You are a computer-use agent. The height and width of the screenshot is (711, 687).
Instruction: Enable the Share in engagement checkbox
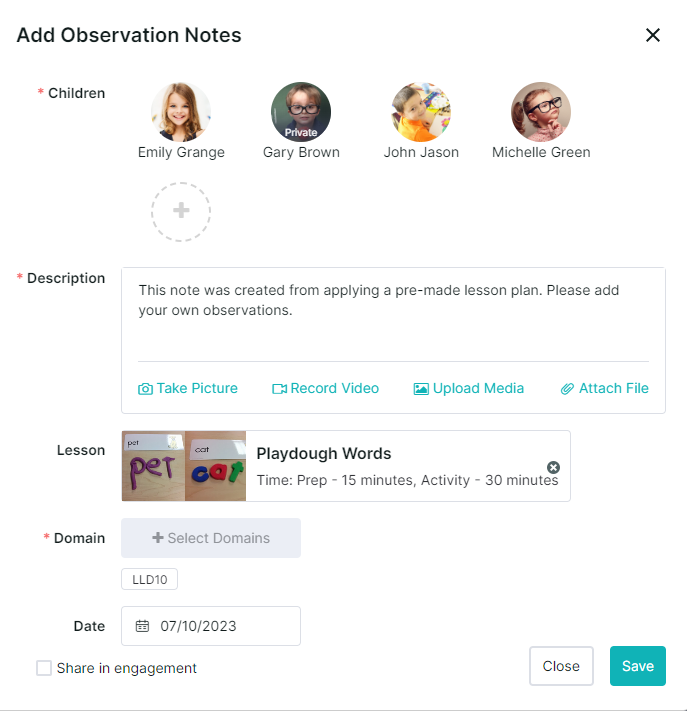tap(44, 668)
